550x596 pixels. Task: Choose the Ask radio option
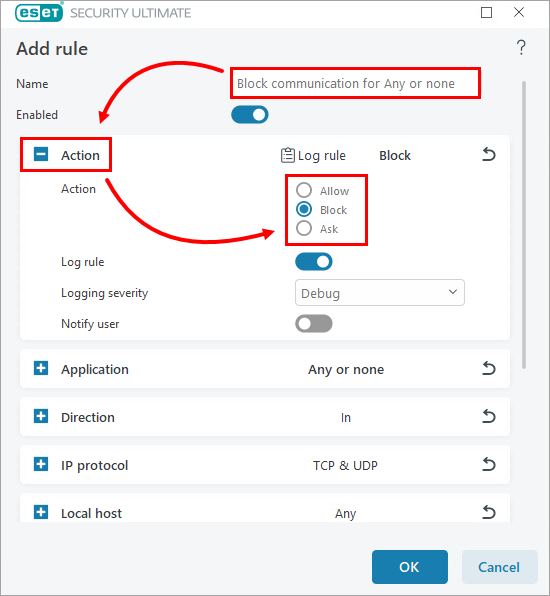tap(304, 228)
